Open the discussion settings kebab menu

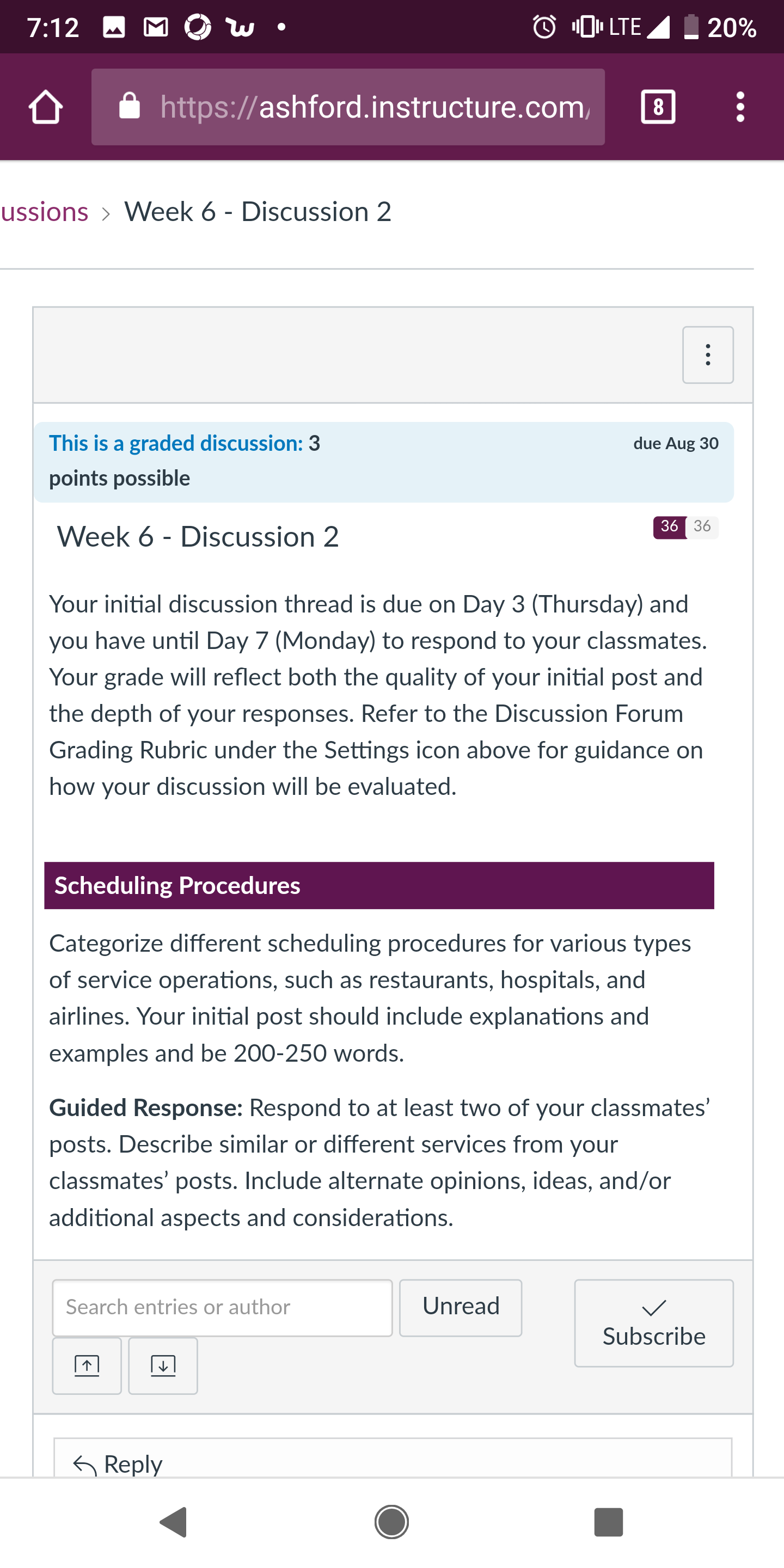coord(708,355)
